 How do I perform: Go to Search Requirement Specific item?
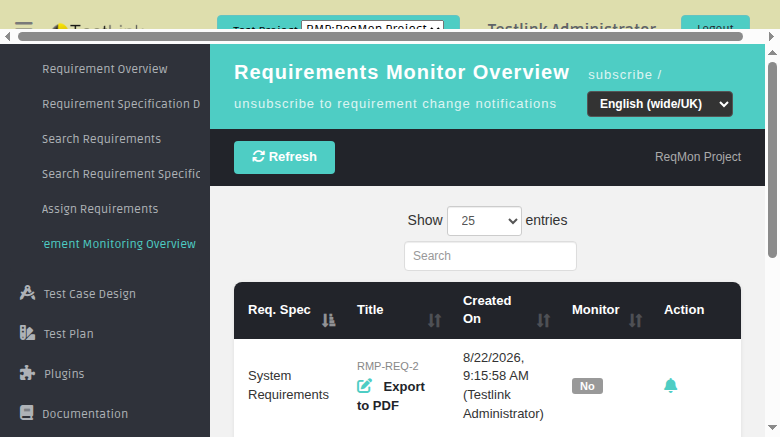pos(121,174)
